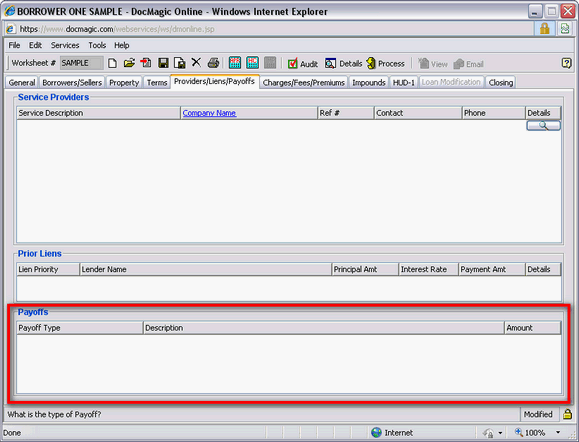Click the Lender Name column header
The height and width of the screenshot is (442, 579).
pos(206,270)
